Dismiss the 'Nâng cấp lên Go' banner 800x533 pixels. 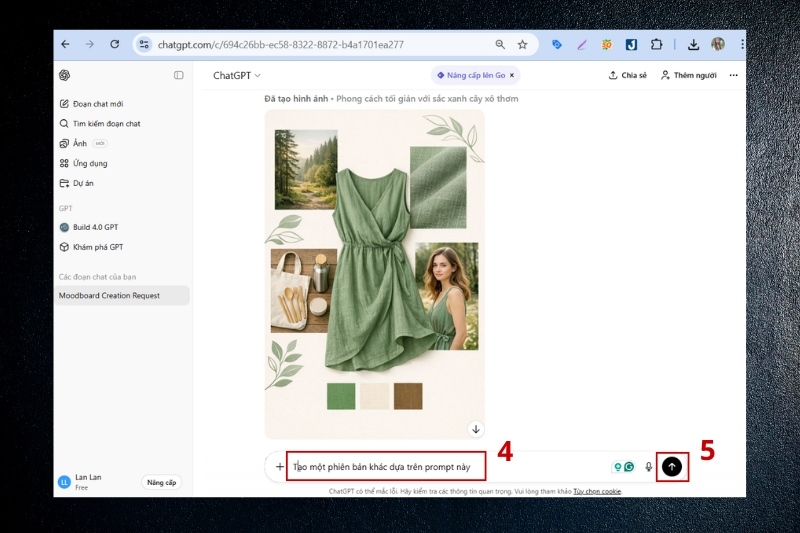pyautogui.click(x=512, y=75)
